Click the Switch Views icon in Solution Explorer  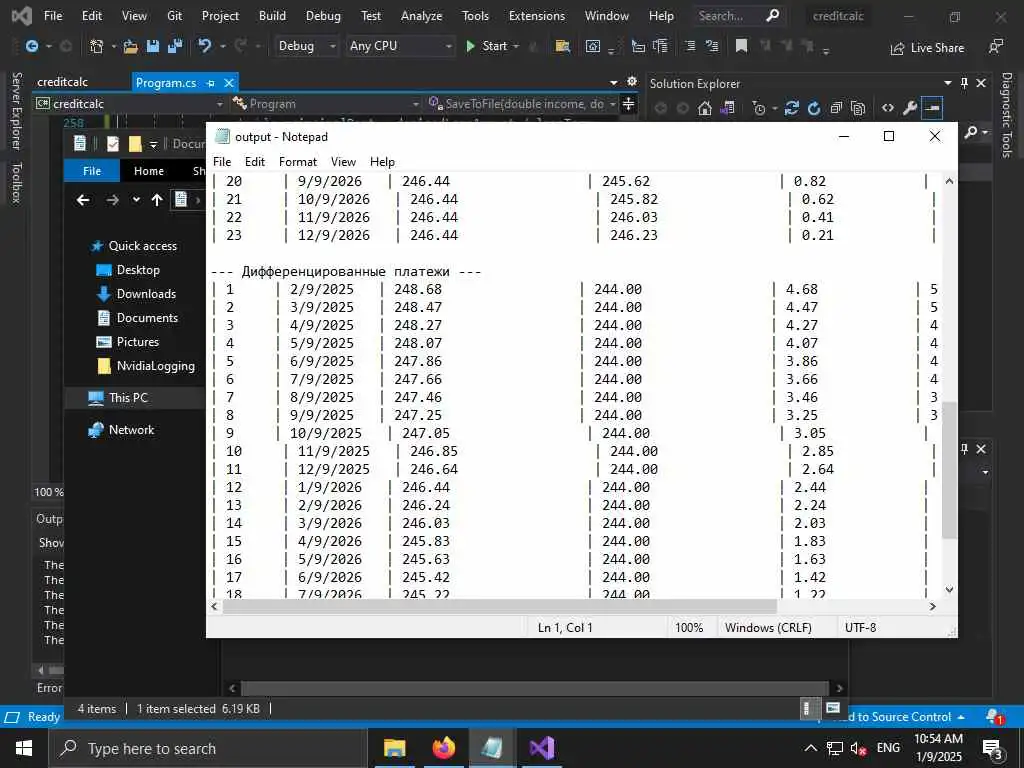coord(728,108)
